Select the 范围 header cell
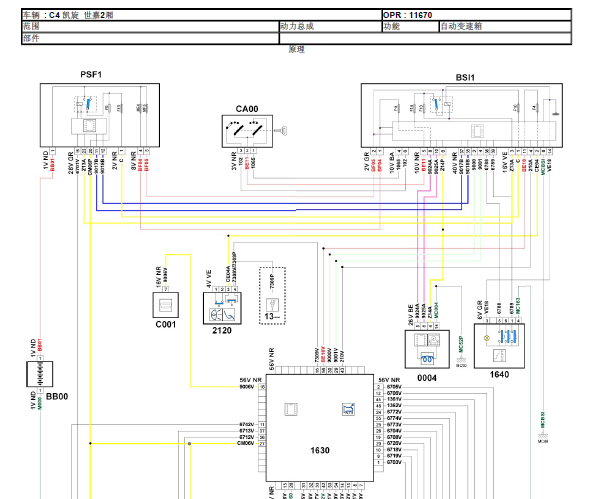This screenshot has width=590, height=499. point(150,26)
